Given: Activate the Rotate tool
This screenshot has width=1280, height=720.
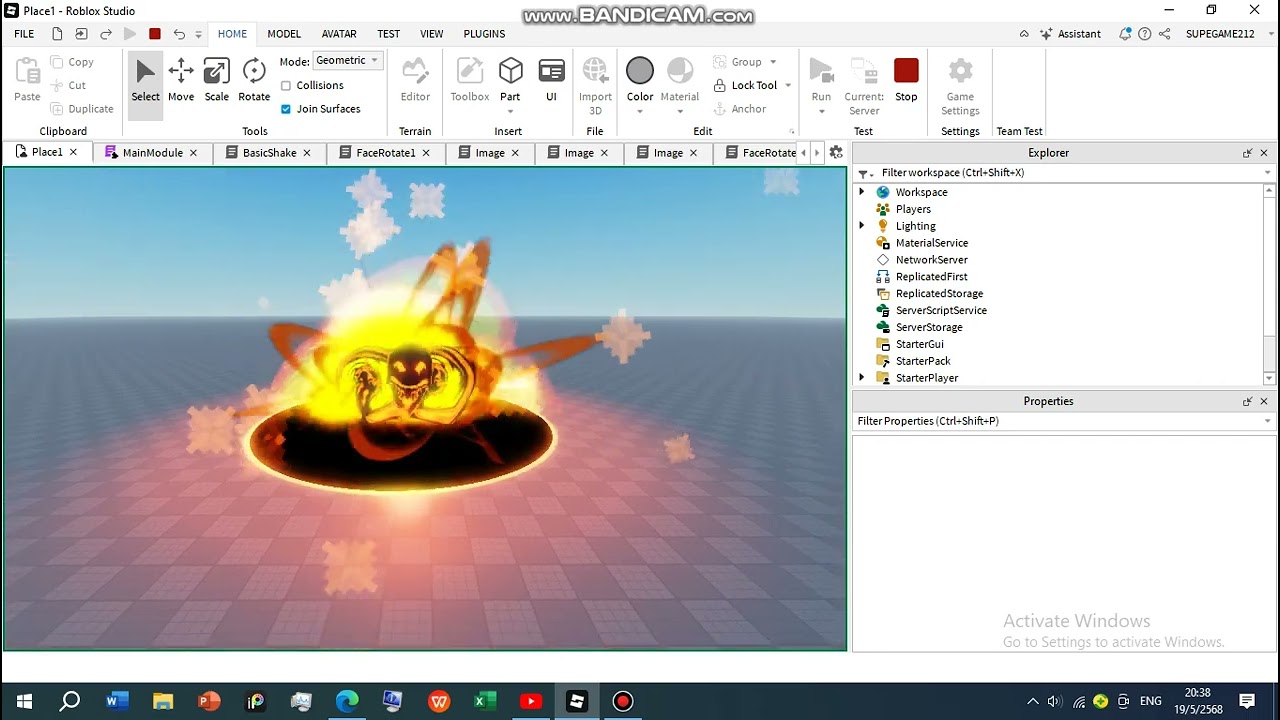Looking at the screenshot, I should click(x=254, y=79).
